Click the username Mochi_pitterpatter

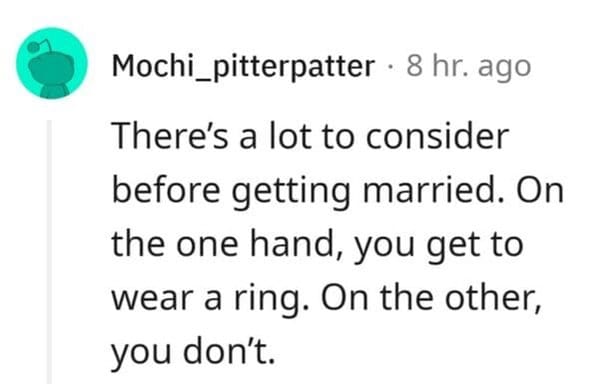[243, 67]
